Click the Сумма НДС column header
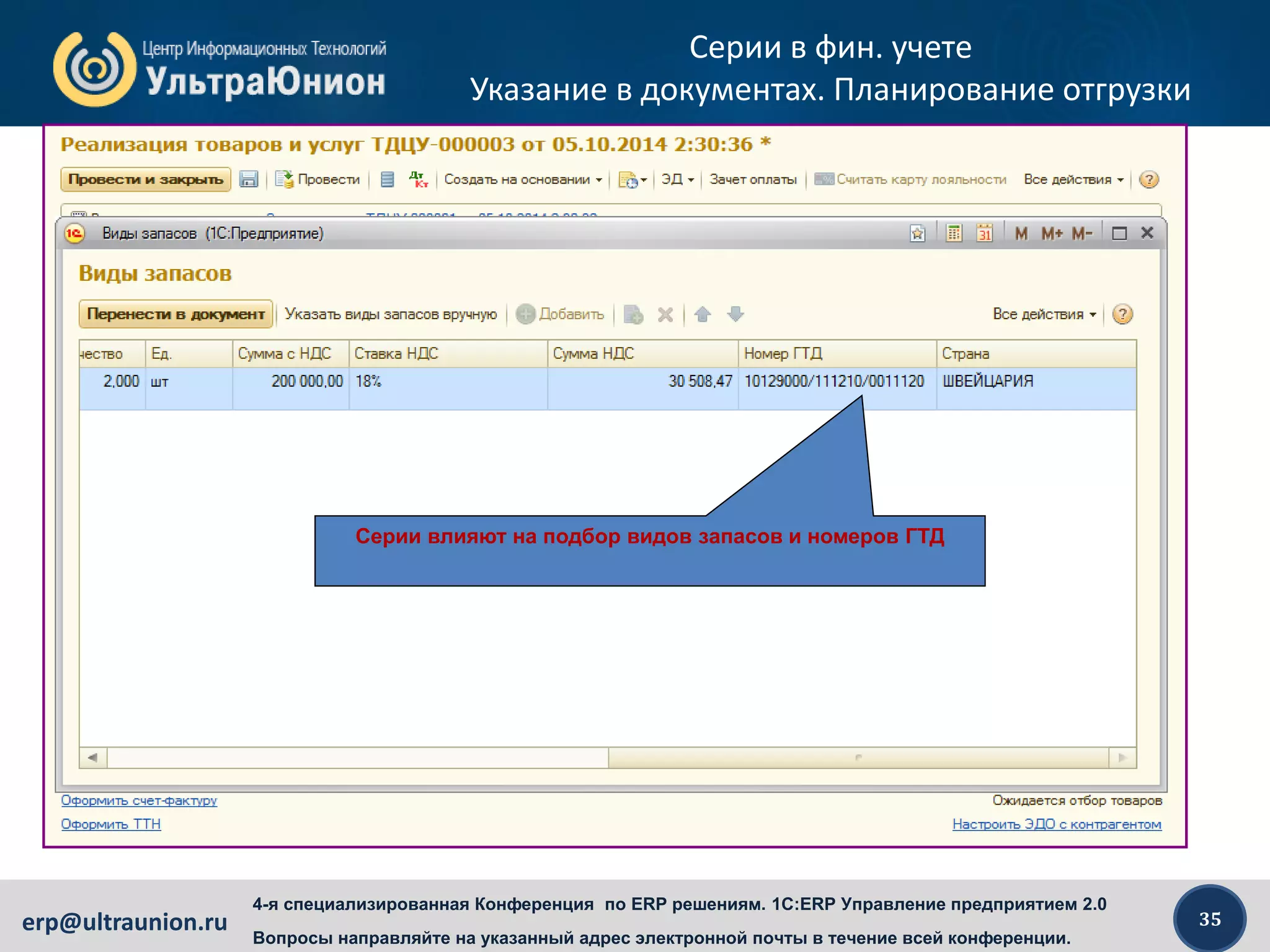Screen dimensions: 1270x952 coord(643,354)
